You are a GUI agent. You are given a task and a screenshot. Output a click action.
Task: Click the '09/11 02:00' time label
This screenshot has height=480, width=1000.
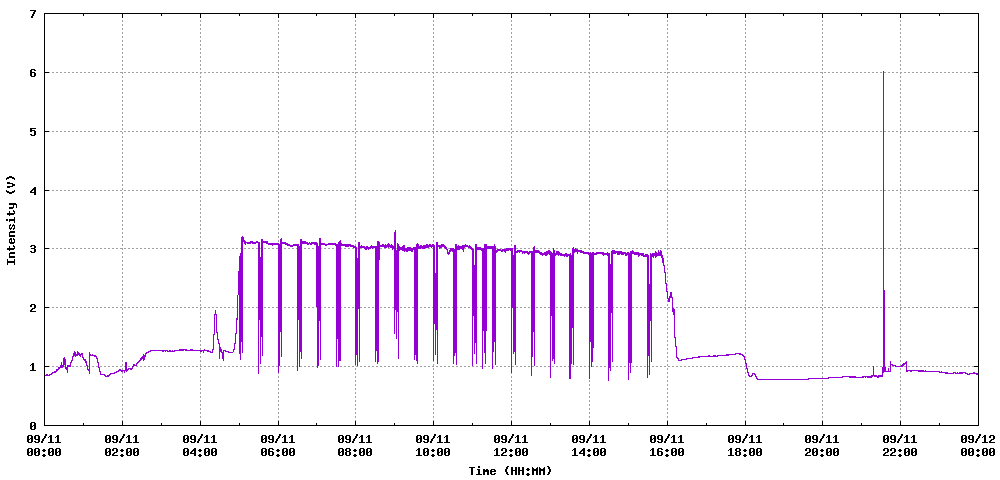click(x=122, y=446)
